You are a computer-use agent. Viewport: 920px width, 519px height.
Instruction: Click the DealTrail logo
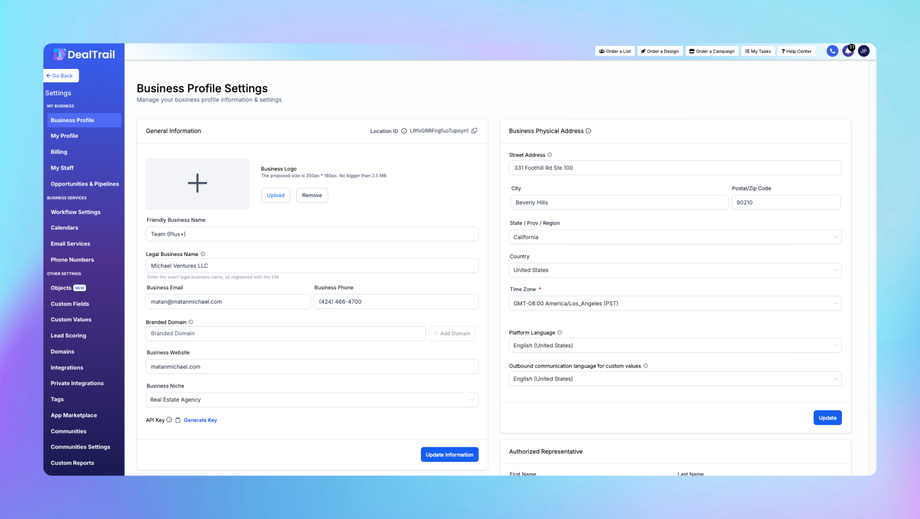[x=84, y=55]
